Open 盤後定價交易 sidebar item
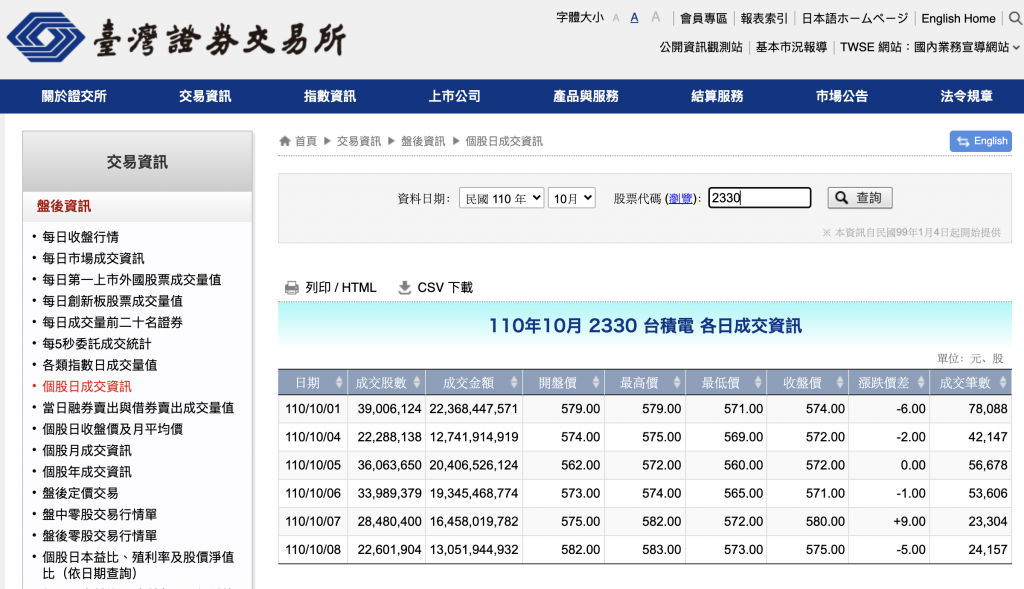Viewport: 1024px width, 589px height. (x=80, y=493)
